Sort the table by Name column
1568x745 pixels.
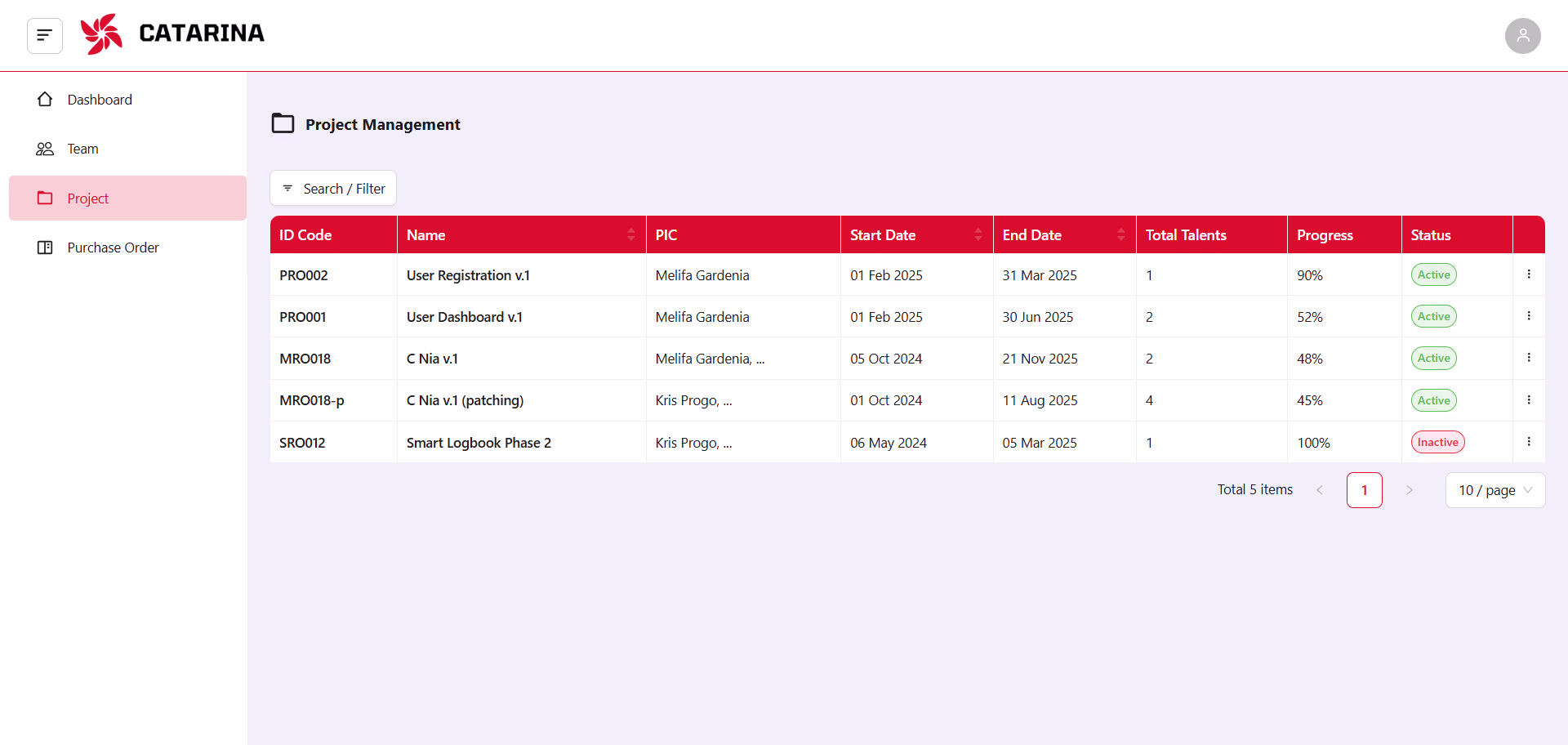click(x=630, y=234)
